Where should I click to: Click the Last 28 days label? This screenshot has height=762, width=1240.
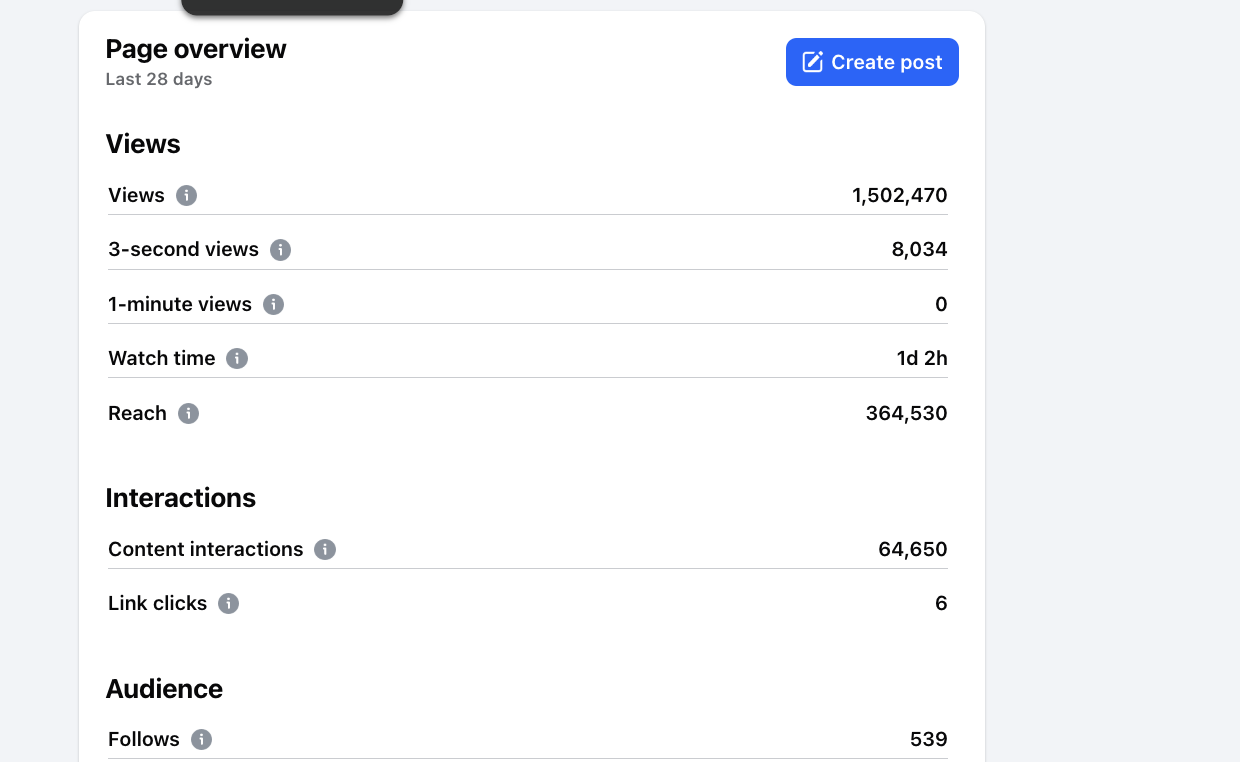point(159,79)
